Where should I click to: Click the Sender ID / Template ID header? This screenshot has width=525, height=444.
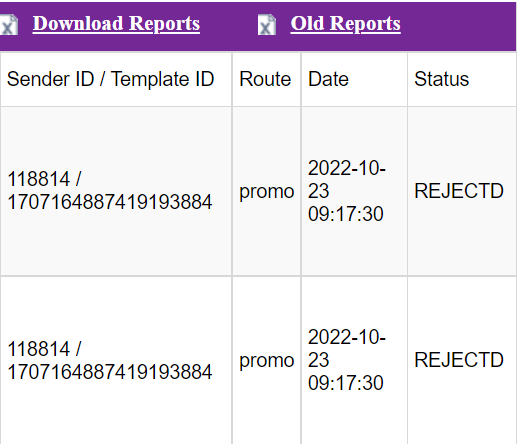coord(110,79)
